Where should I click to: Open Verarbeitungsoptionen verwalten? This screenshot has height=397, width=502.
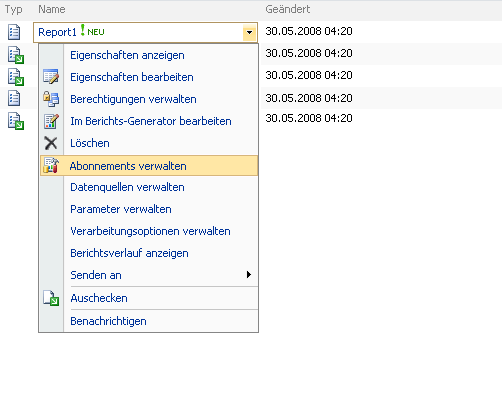click(150, 231)
